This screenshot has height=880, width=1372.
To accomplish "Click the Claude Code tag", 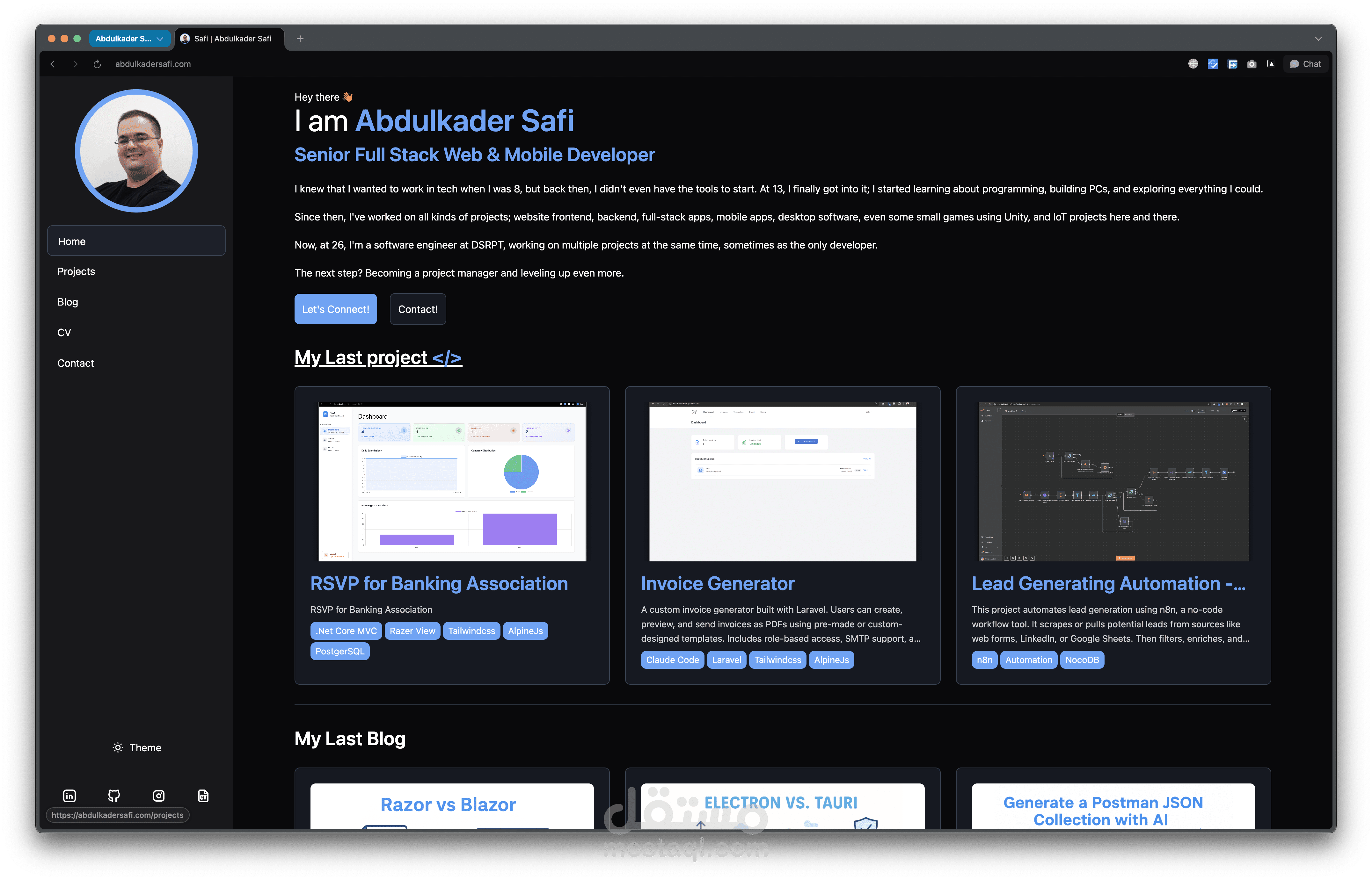I will coord(672,660).
